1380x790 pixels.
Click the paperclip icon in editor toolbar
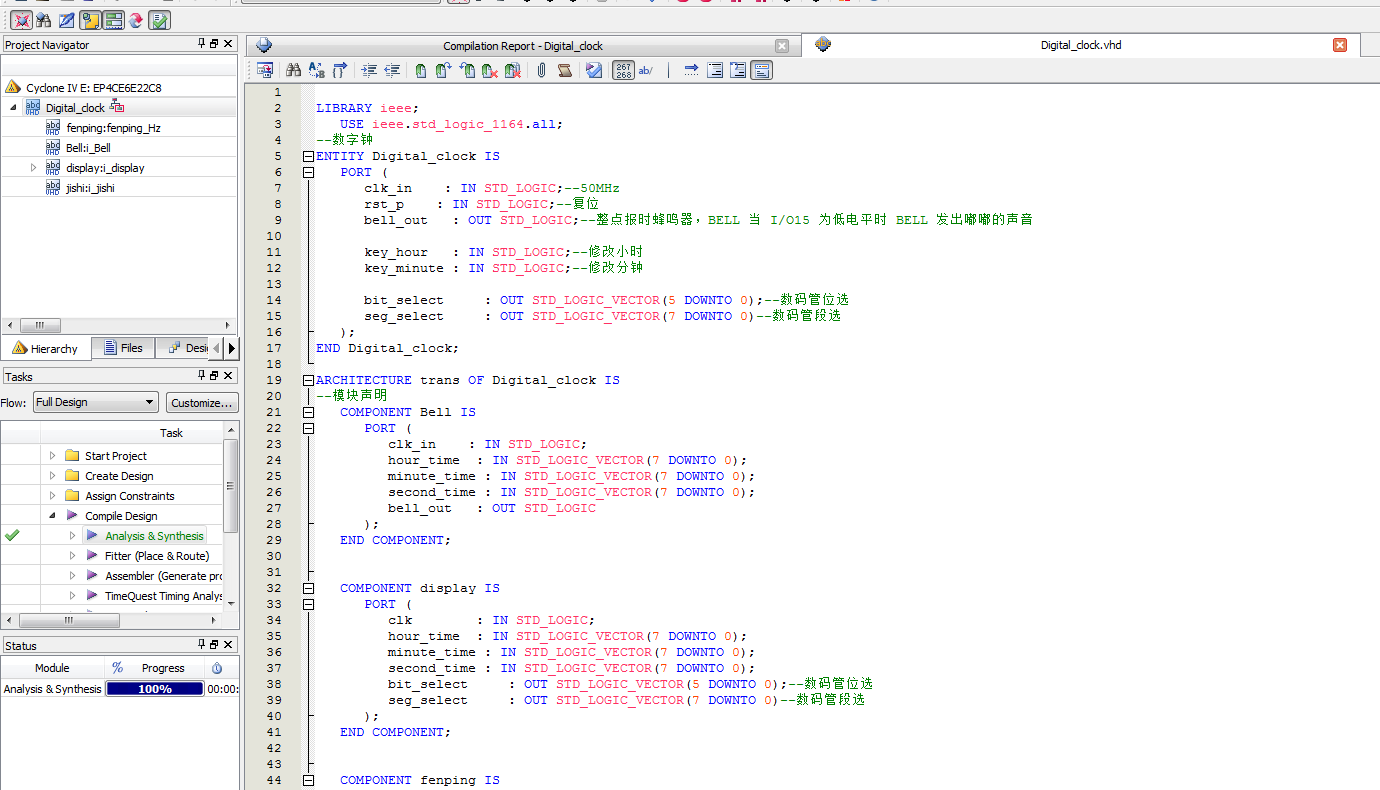(541, 70)
